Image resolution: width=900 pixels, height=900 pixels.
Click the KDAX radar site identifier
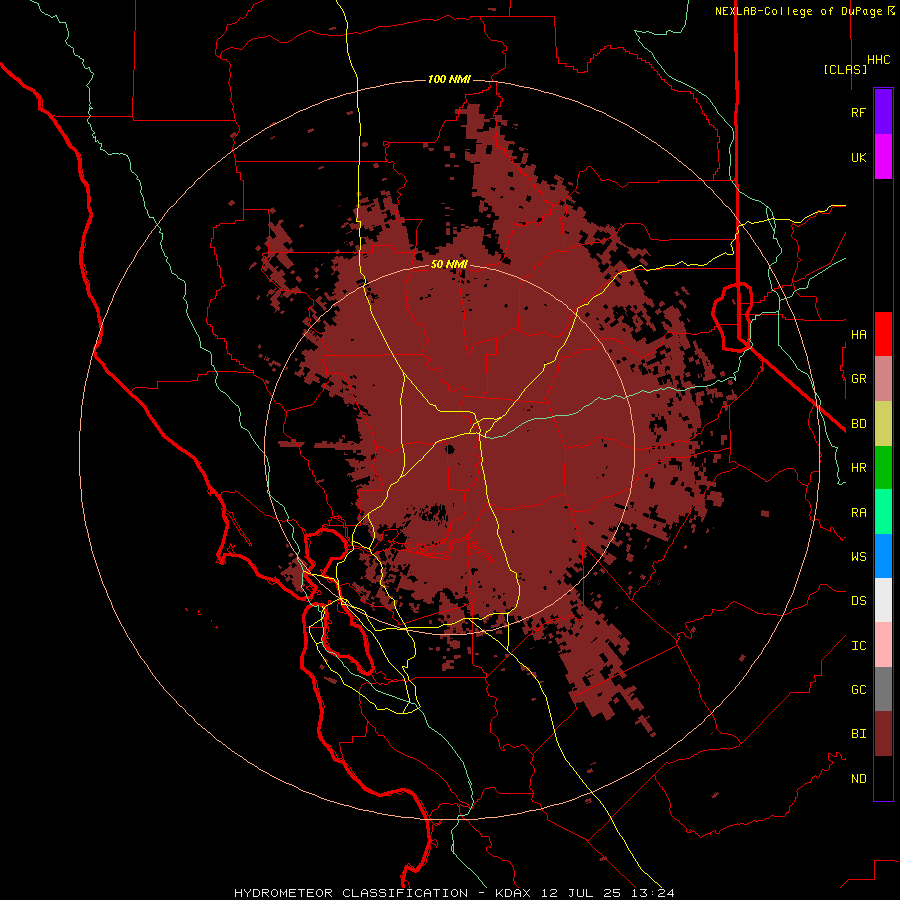pos(513,893)
